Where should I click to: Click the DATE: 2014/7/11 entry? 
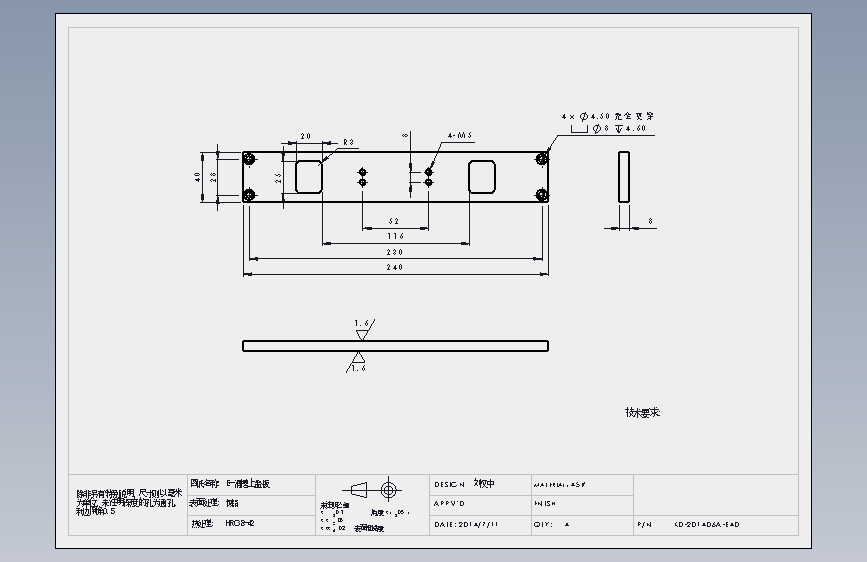[x=466, y=524]
